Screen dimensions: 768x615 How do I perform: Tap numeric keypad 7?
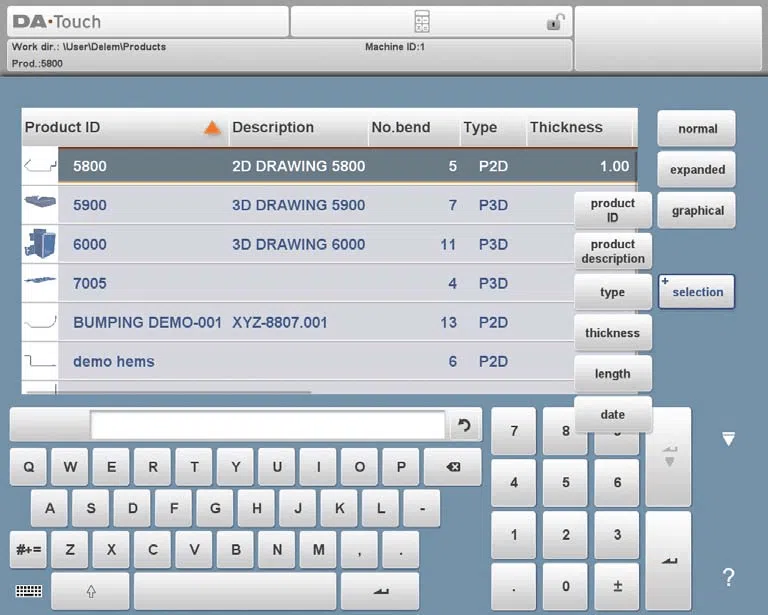point(513,431)
